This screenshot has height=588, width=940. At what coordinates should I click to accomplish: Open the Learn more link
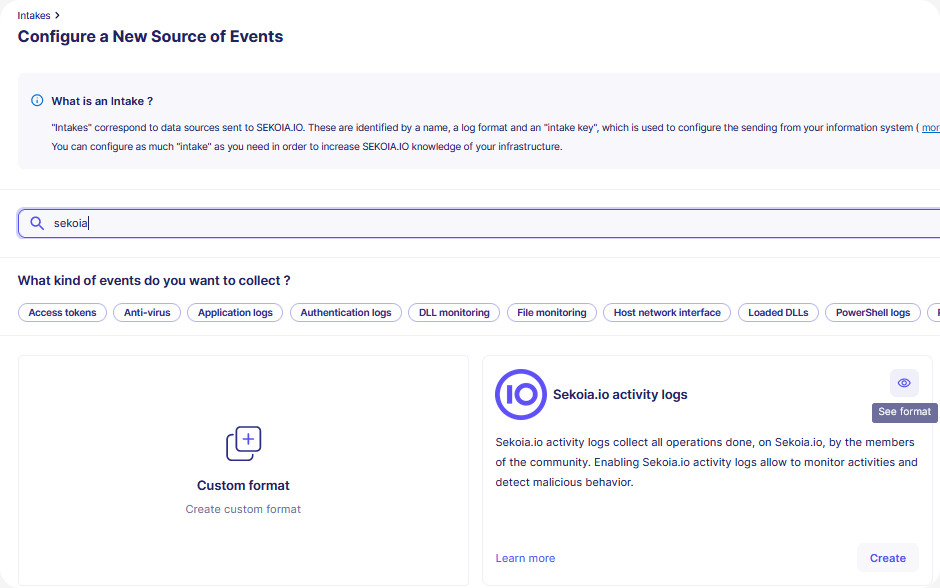click(x=525, y=558)
